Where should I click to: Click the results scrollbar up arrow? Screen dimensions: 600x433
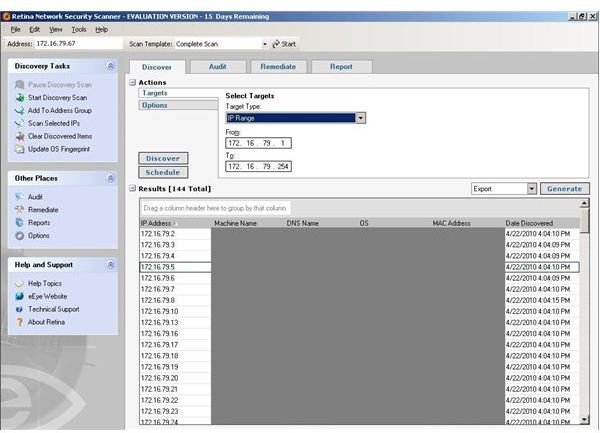584,203
